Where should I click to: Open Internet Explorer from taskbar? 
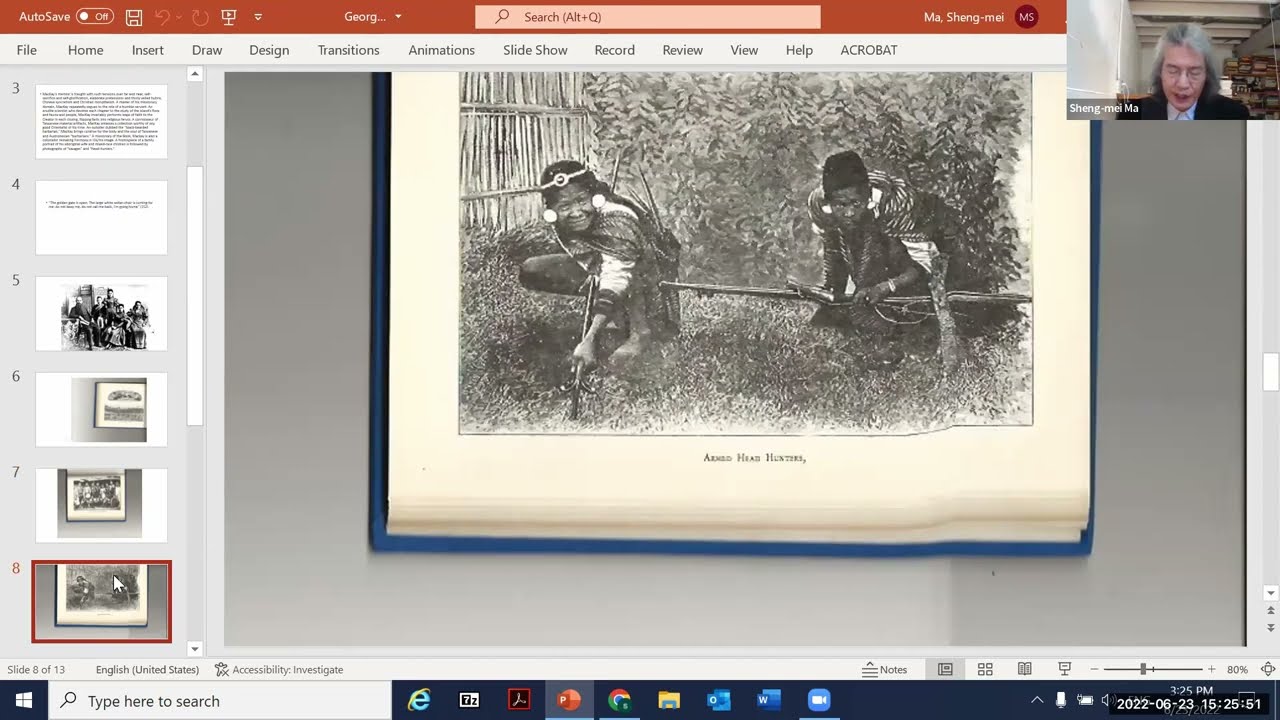click(419, 700)
